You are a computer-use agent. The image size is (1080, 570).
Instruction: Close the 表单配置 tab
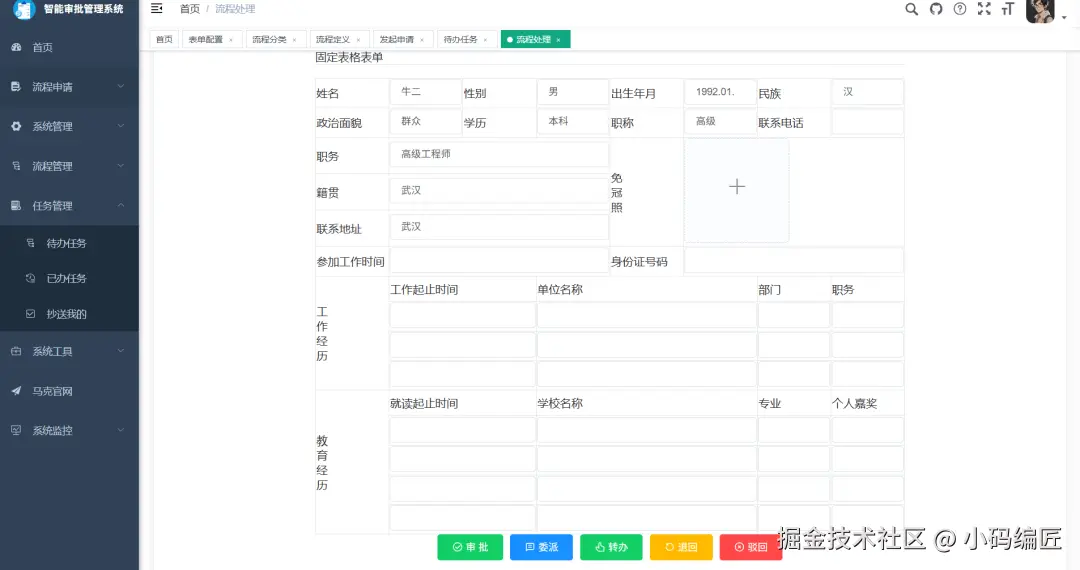coord(231,40)
